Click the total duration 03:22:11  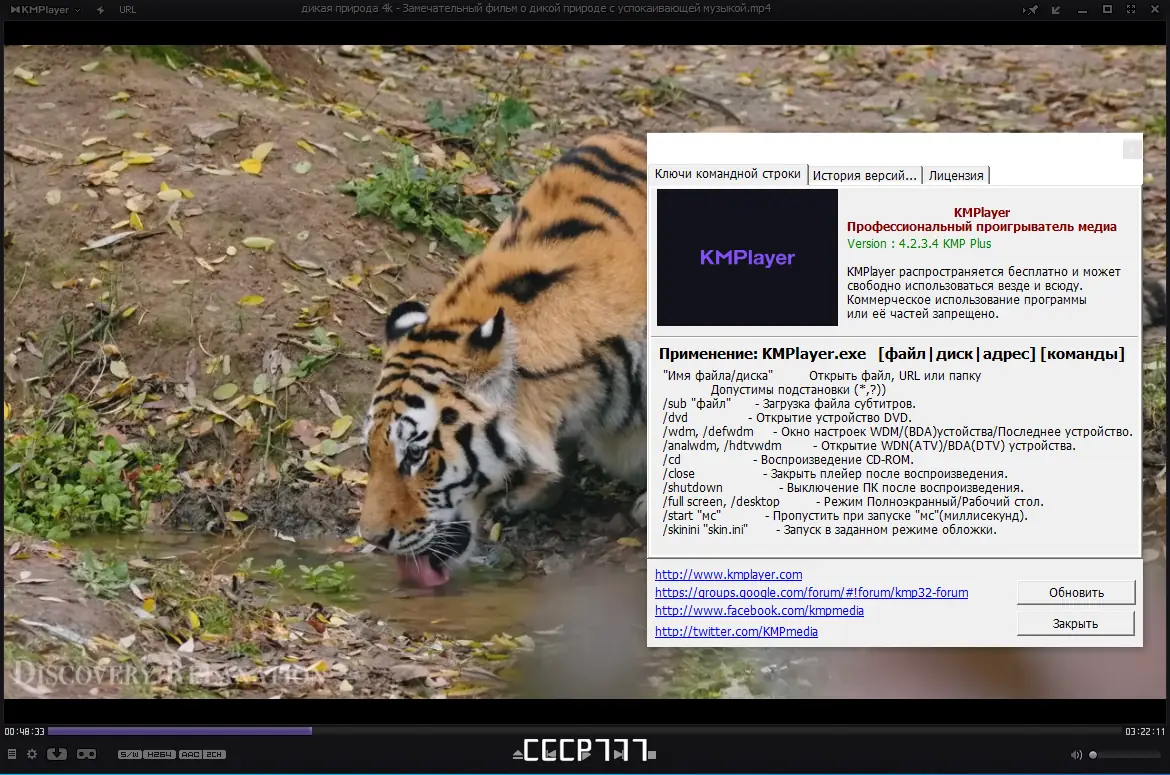1145,732
